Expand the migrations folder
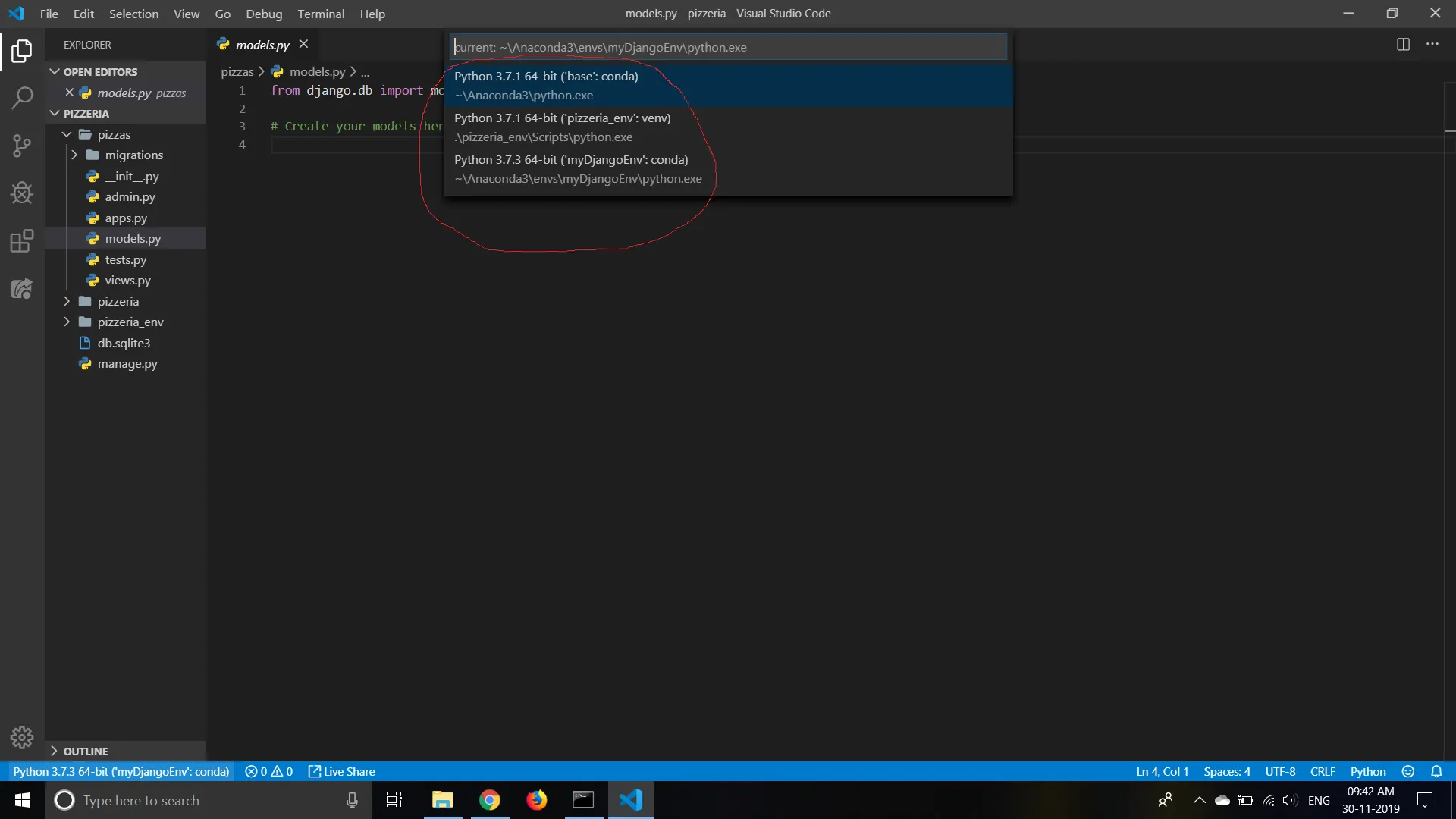Viewport: 1456px width, 819px height. [x=74, y=155]
